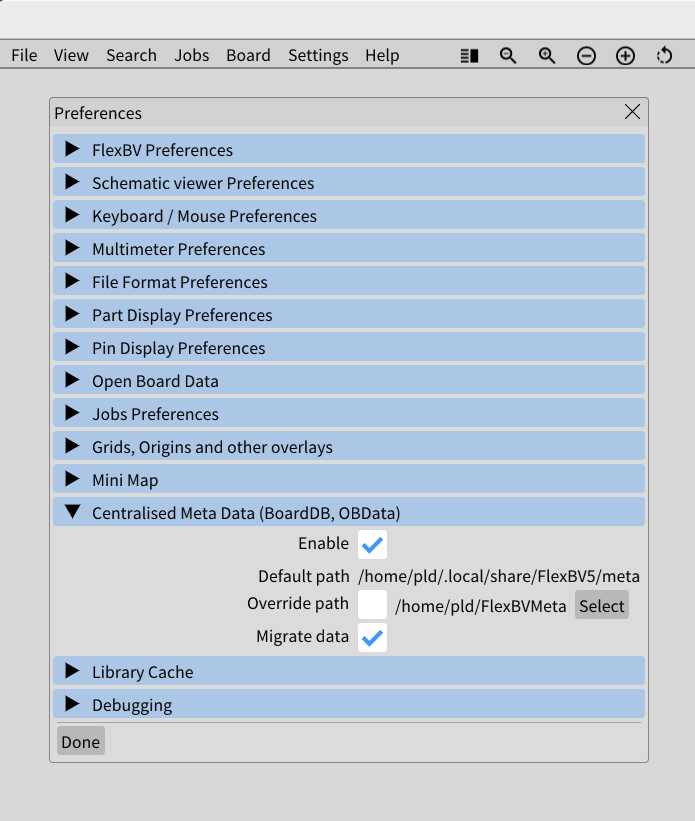Click the rotate counter-clockwise icon

point(664,56)
